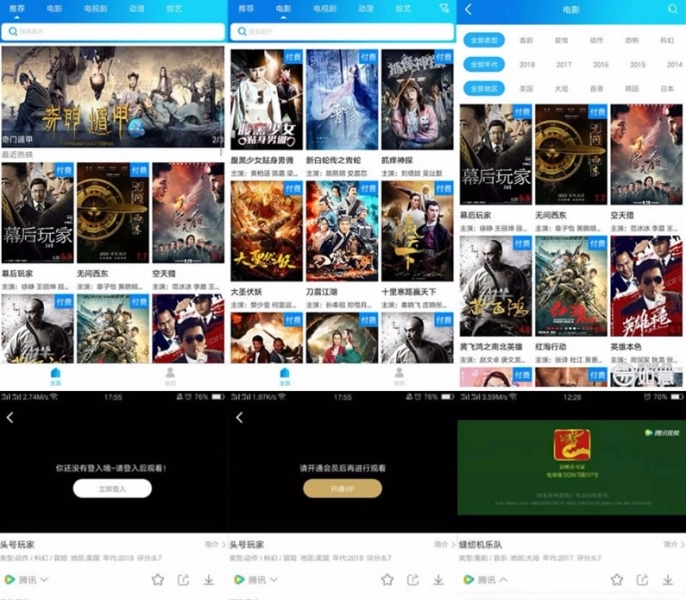Open the 刀霸江湖 movie poster

point(342,231)
